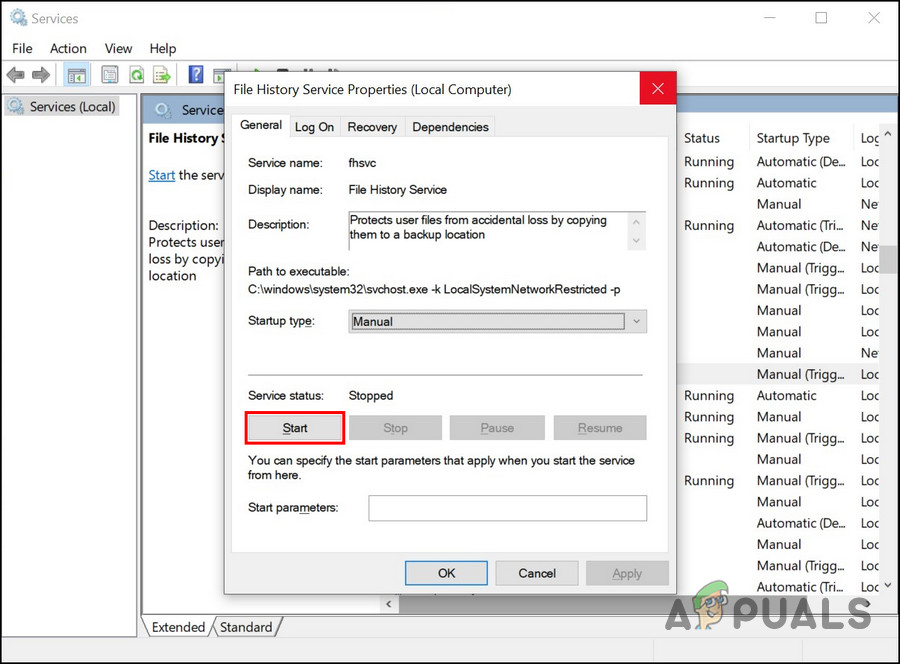Click the horizontal scrollbar left arrow
This screenshot has height=664, width=900.
[389, 604]
